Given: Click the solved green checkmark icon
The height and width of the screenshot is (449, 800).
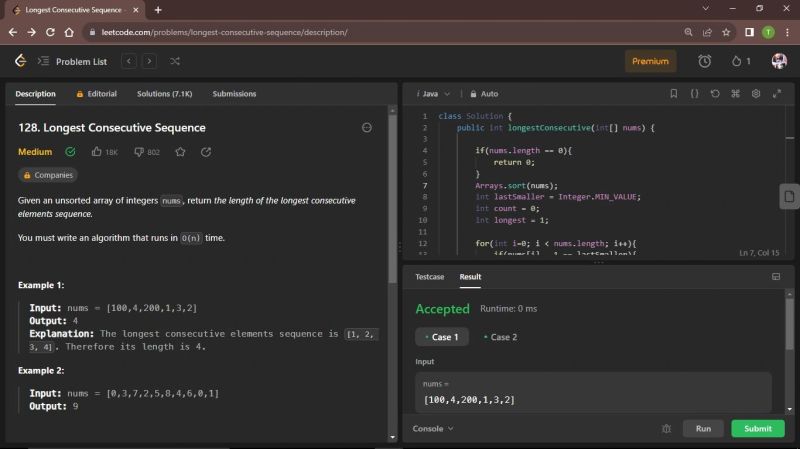Looking at the screenshot, I should pyautogui.click(x=70, y=152).
